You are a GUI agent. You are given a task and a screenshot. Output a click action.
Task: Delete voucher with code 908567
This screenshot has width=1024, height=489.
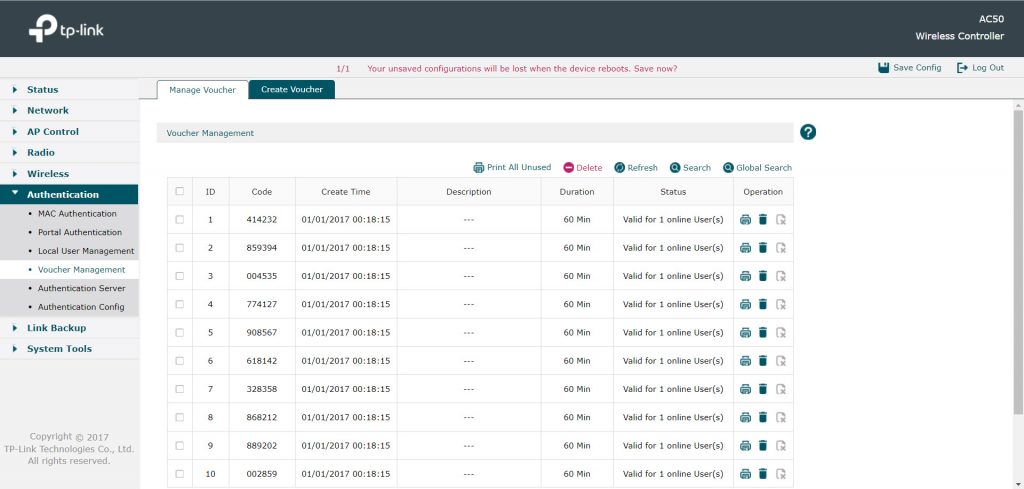pos(762,333)
